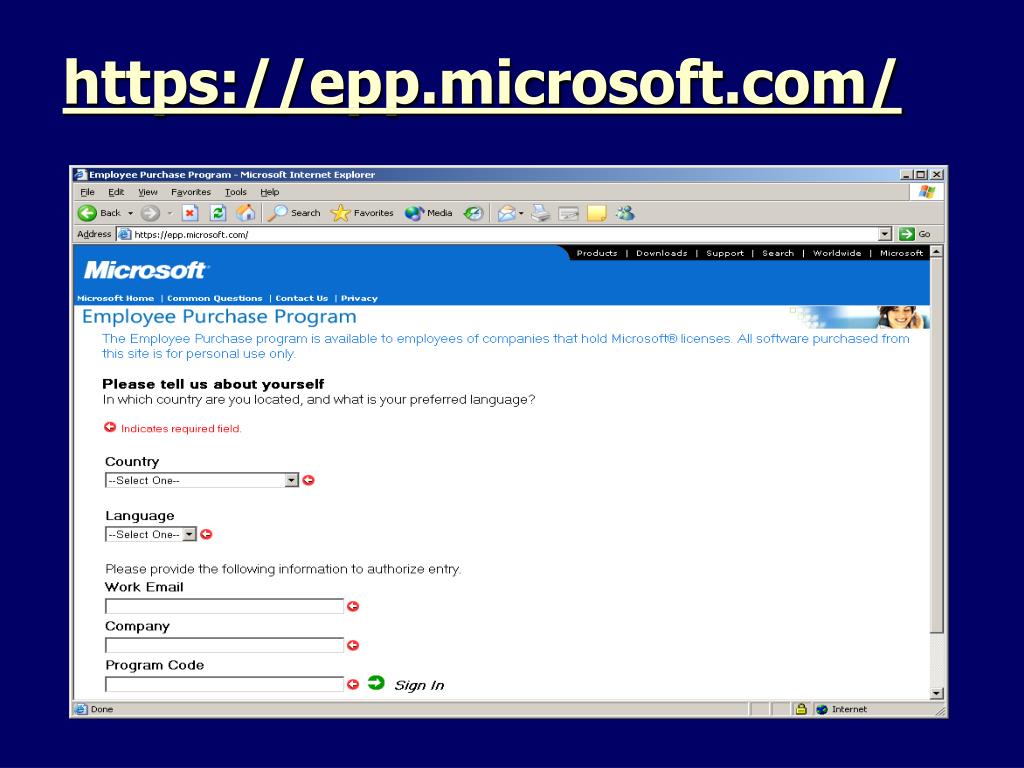Image resolution: width=1024 pixels, height=768 pixels.
Task: Click the 'Done' status bar text
Action: (102, 709)
